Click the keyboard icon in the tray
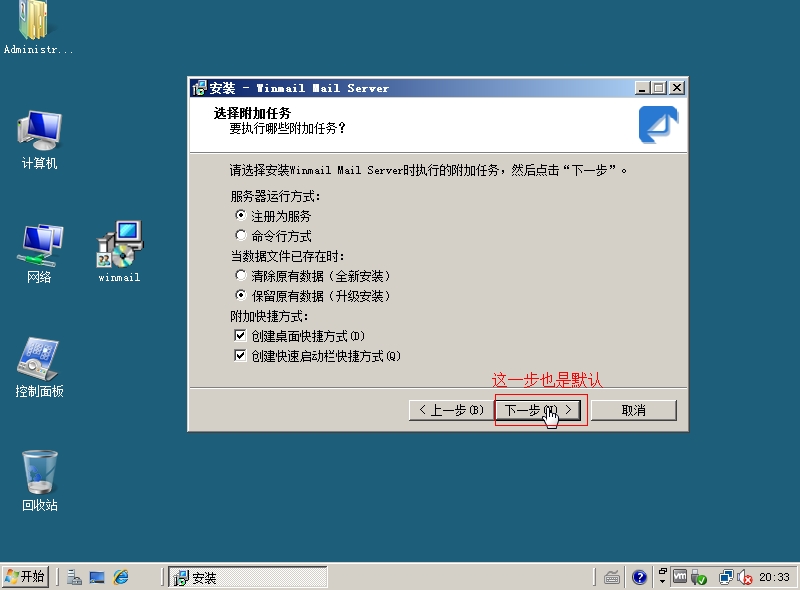Screen dimensions: 800x590 click(x=612, y=577)
